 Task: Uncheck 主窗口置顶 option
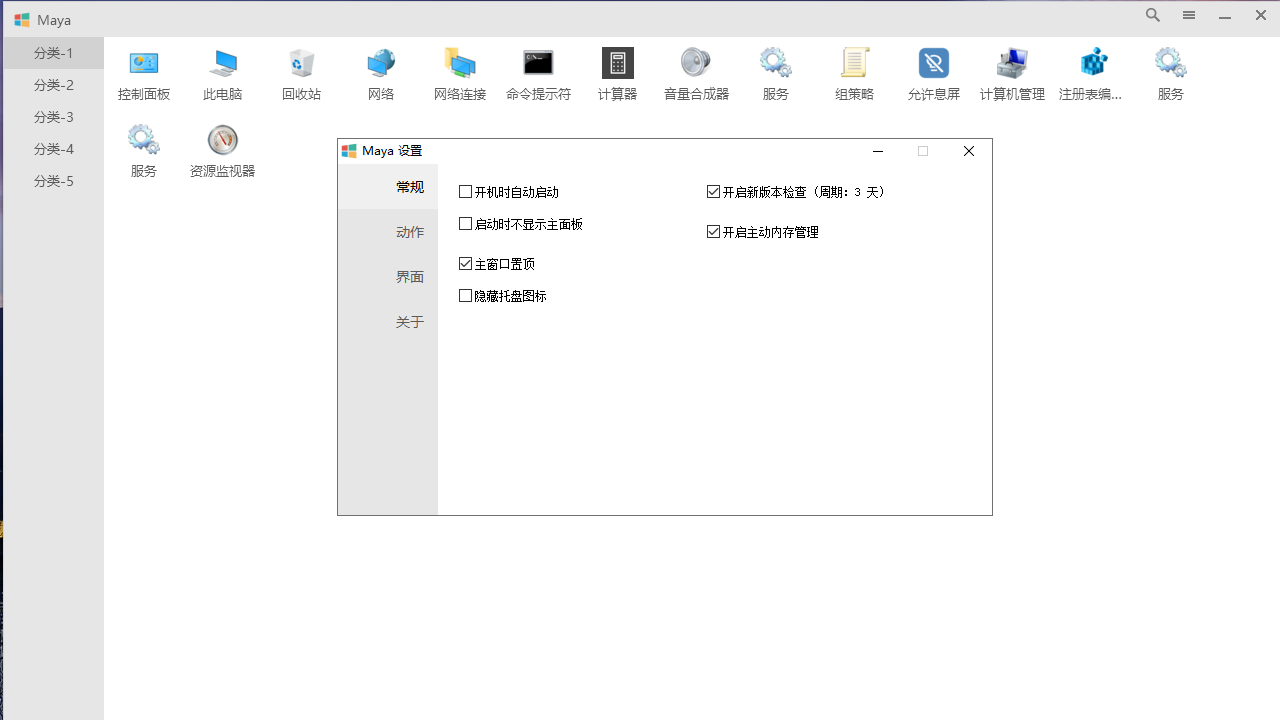465,263
